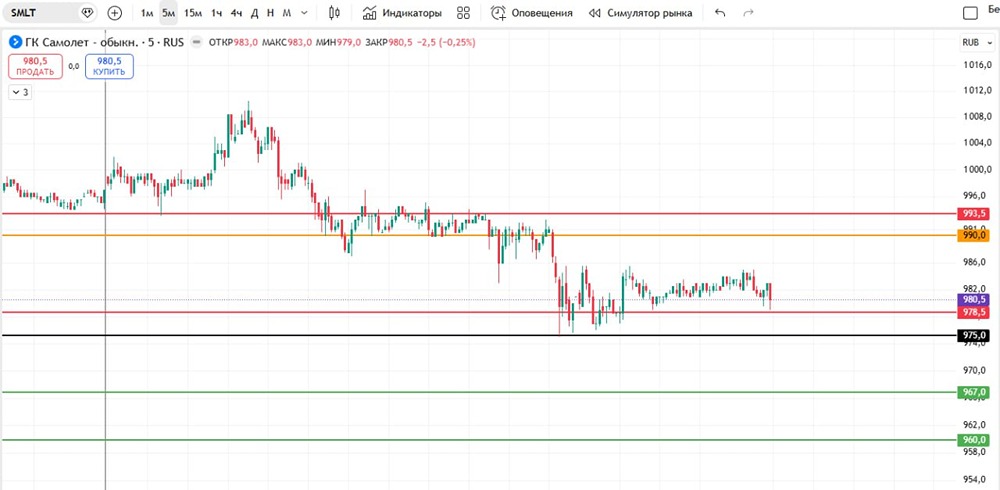Image resolution: width=1000 pixels, height=490 pixels.
Task: Select the 990,0 orange price label
Action: (x=974, y=235)
